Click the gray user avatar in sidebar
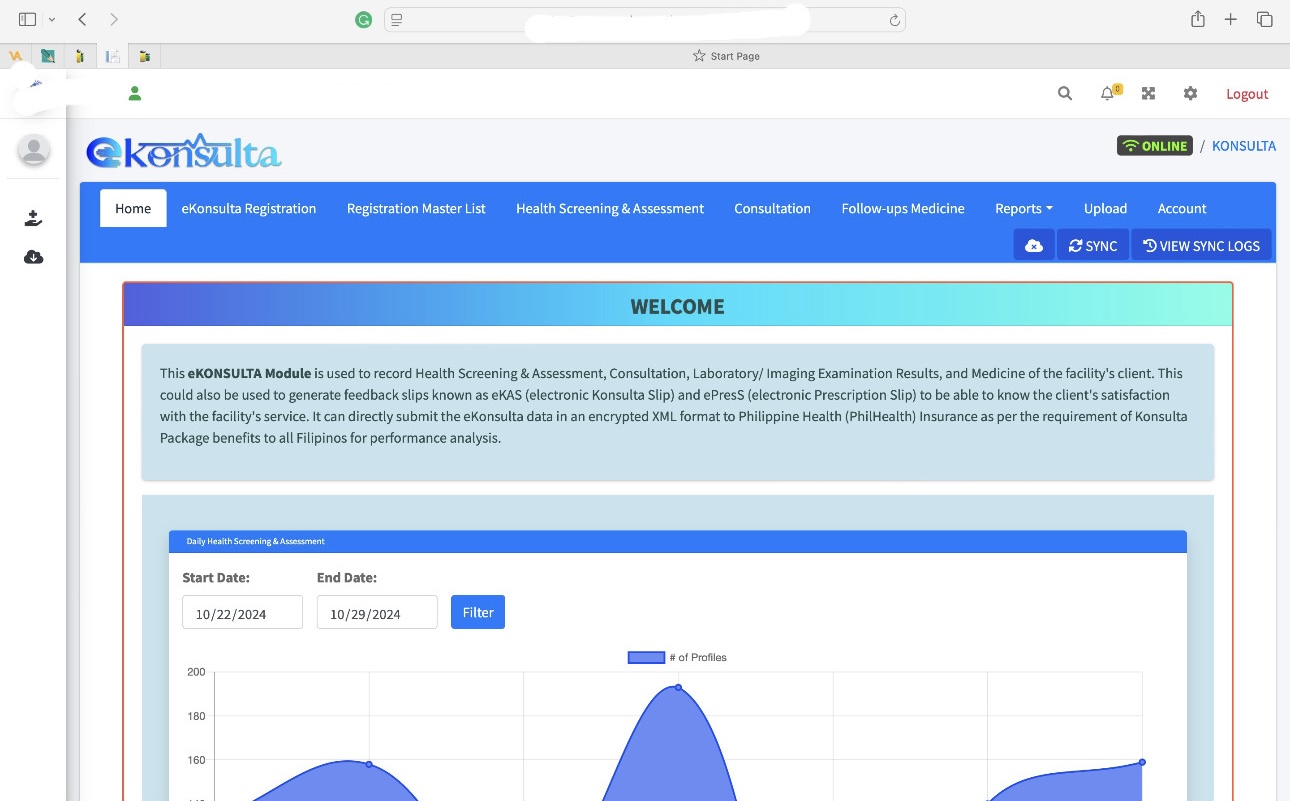Screen dimensions: 1290x801 (x=34, y=150)
